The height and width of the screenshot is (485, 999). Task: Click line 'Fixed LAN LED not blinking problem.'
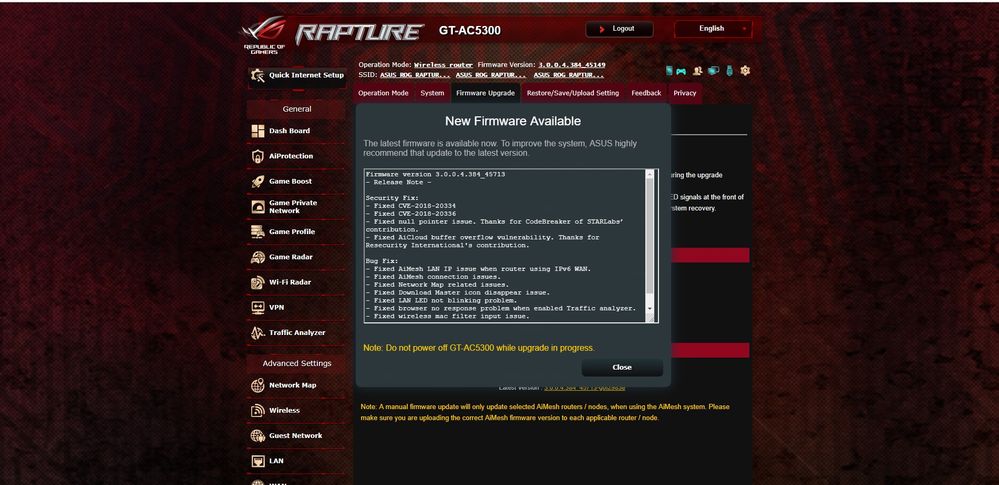(x=441, y=300)
